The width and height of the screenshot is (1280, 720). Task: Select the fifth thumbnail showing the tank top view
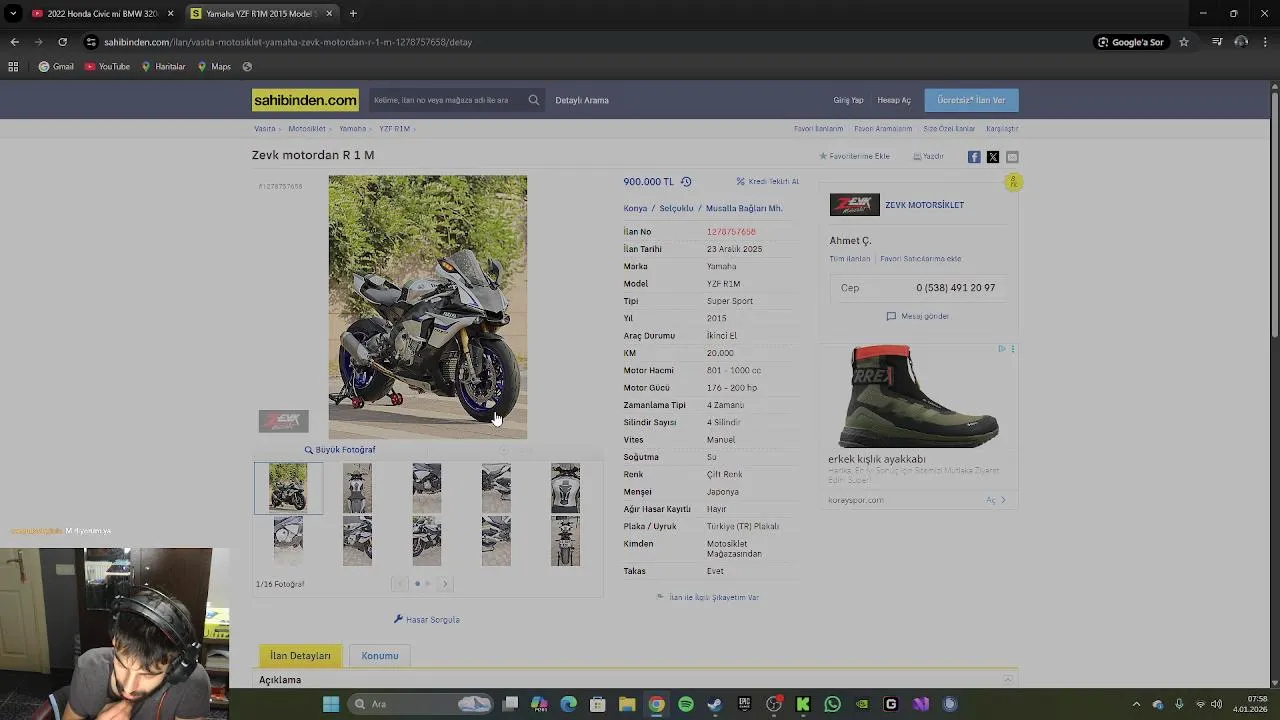pos(565,488)
